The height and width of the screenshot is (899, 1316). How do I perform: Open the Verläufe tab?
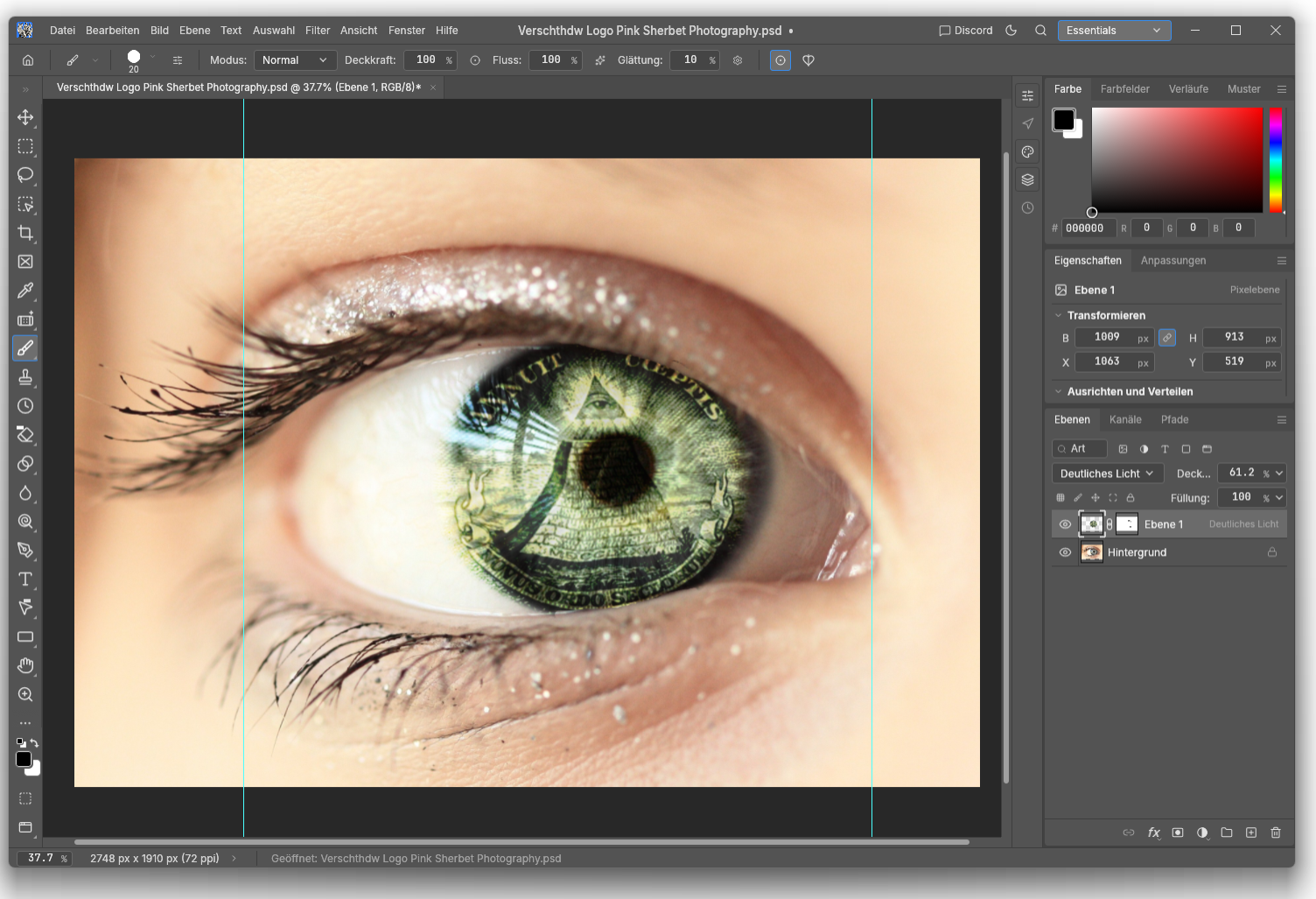tap(1188, 89)
